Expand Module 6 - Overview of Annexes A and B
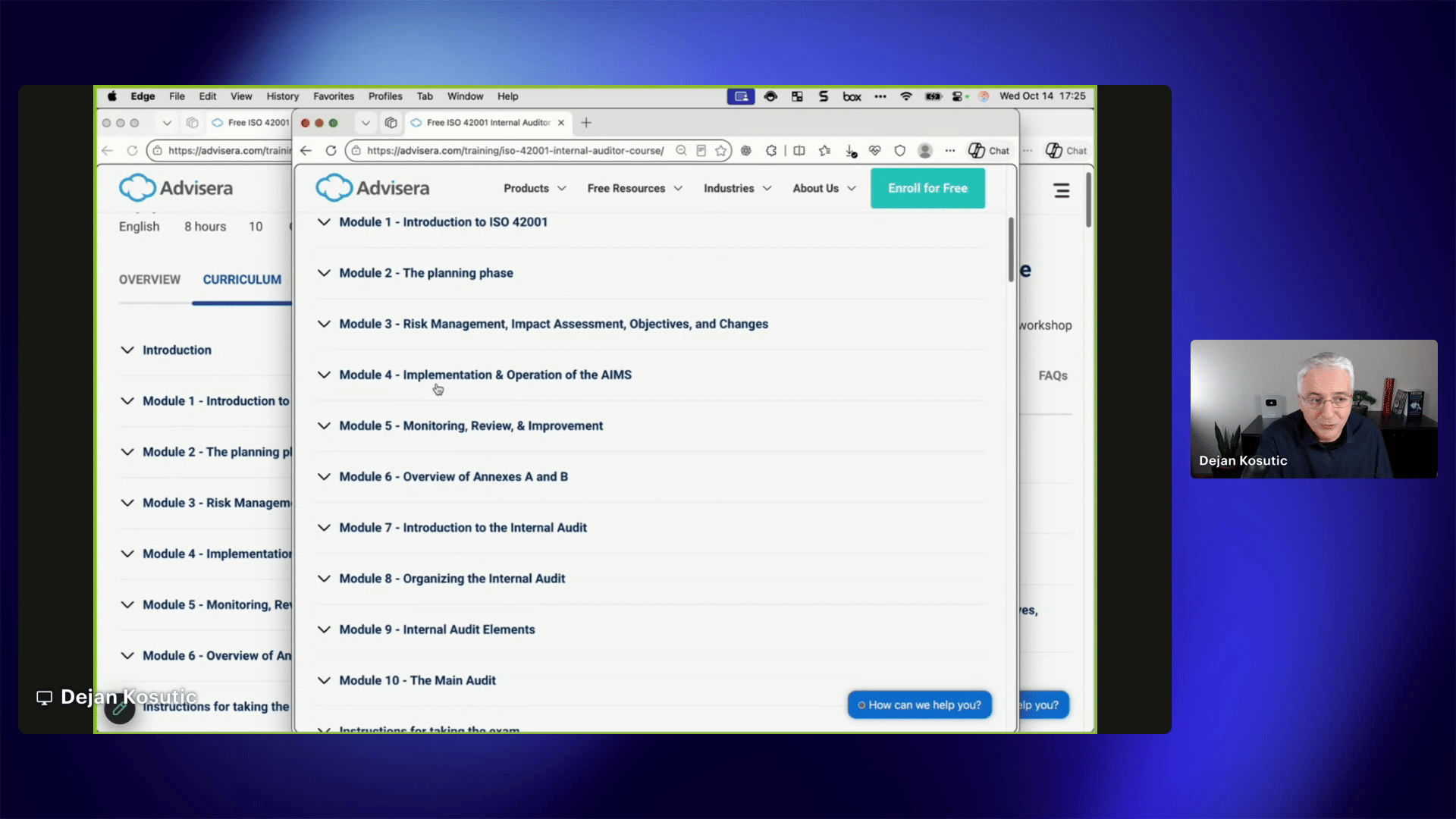 [651, 477]
